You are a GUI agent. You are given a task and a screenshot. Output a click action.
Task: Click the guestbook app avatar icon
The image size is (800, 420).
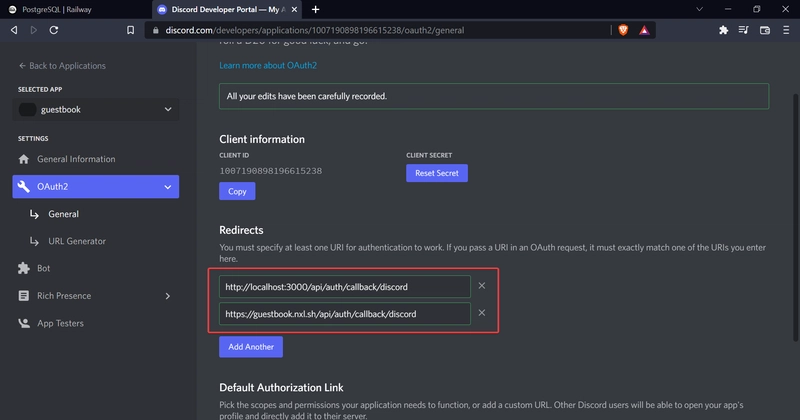click(27, 109)
